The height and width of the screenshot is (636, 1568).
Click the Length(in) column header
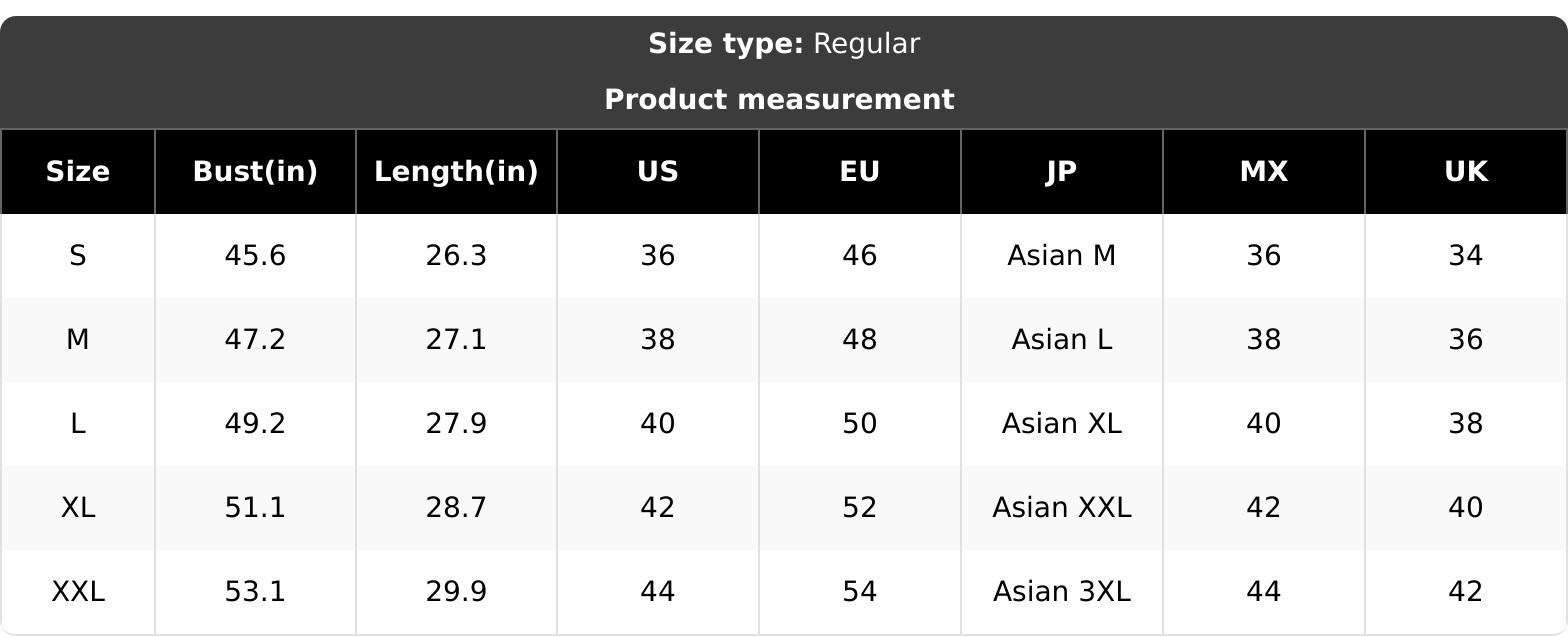[x=456, y=172]
